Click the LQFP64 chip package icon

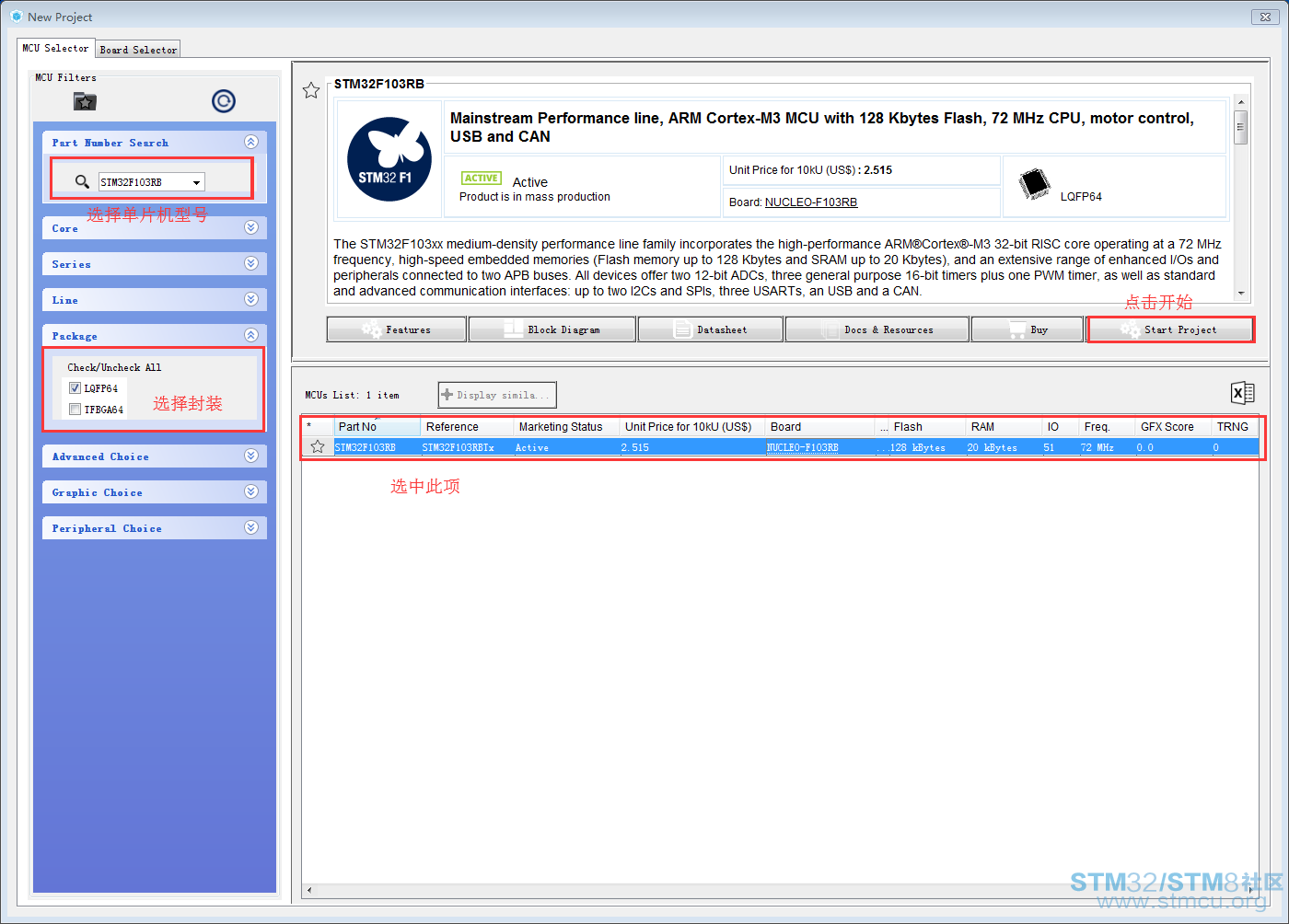pos(1035,184)
